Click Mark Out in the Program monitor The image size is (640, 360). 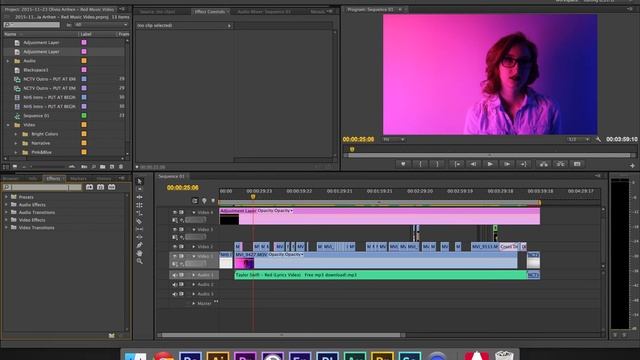tap(437, 164)
